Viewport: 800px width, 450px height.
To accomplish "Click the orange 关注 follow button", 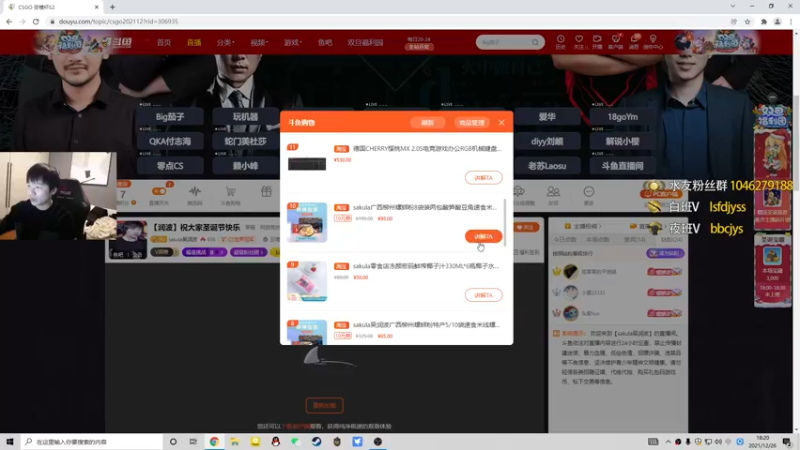I will pos(526,228).
